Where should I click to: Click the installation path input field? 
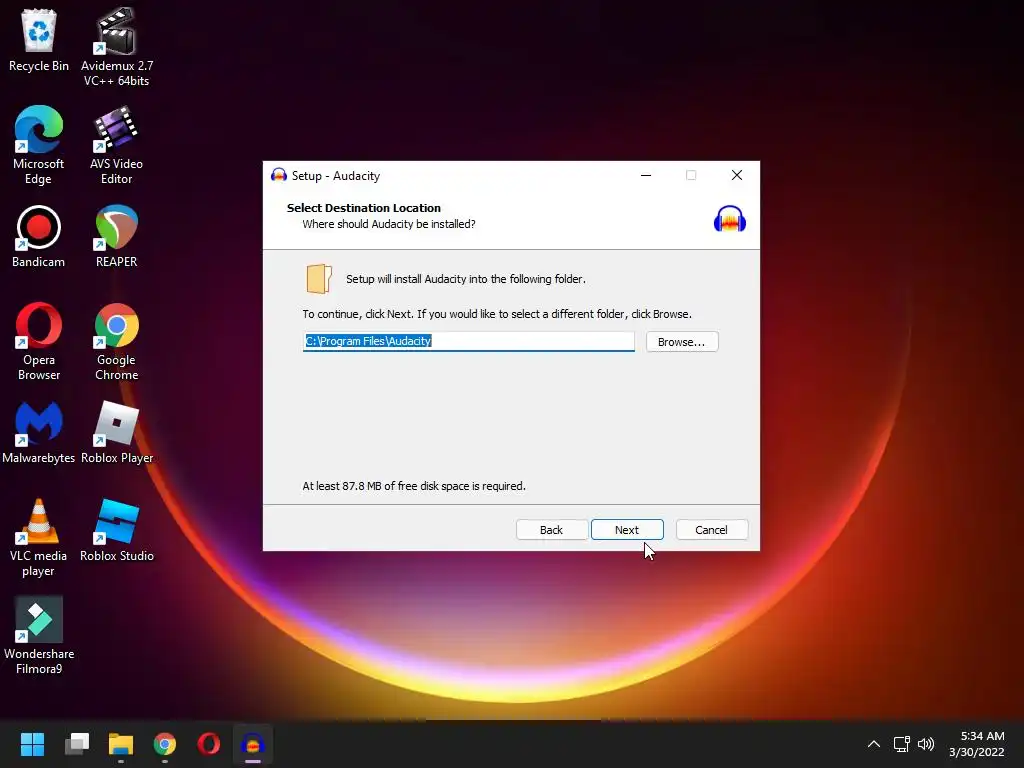pyautogui.click(x=468, y=341)
